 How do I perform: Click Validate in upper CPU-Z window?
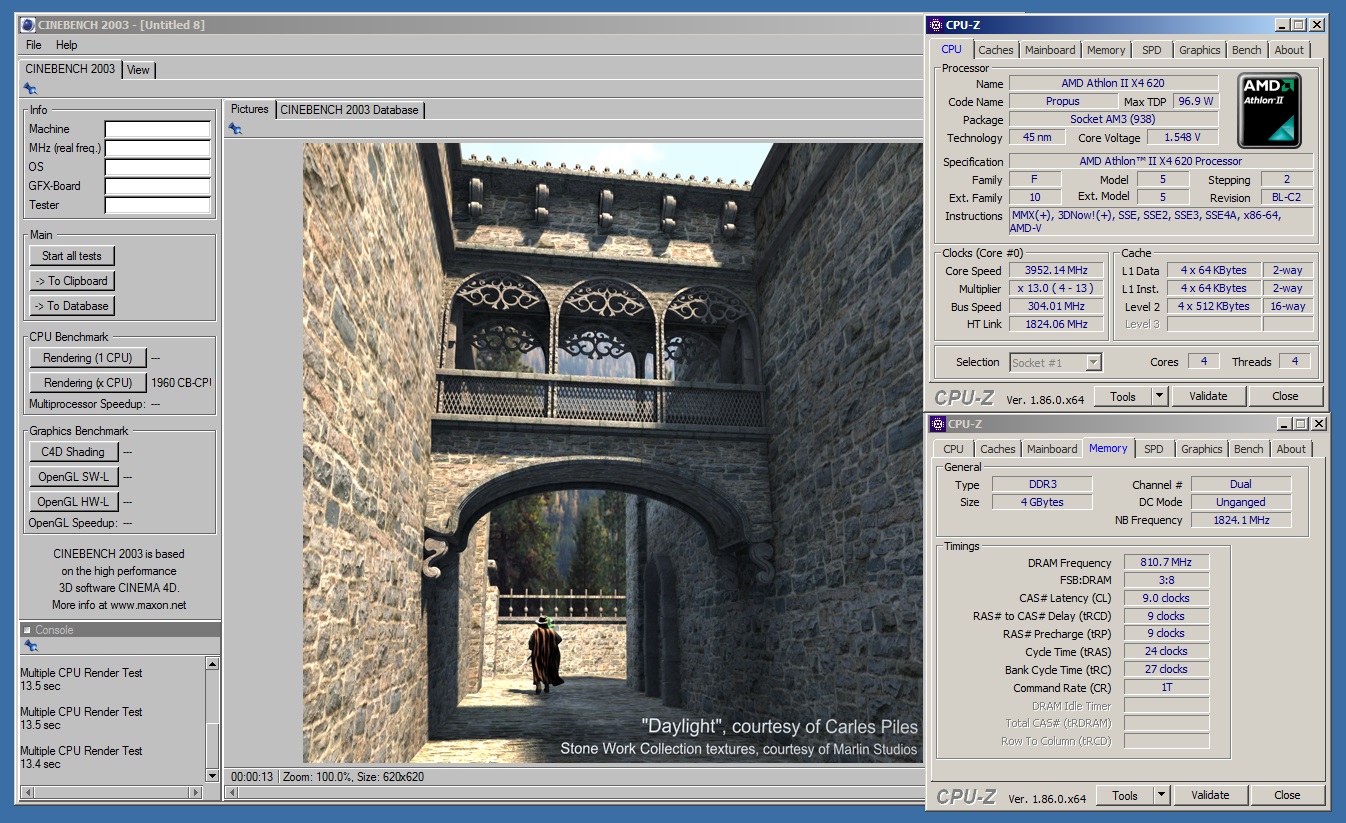[1208, 396]
